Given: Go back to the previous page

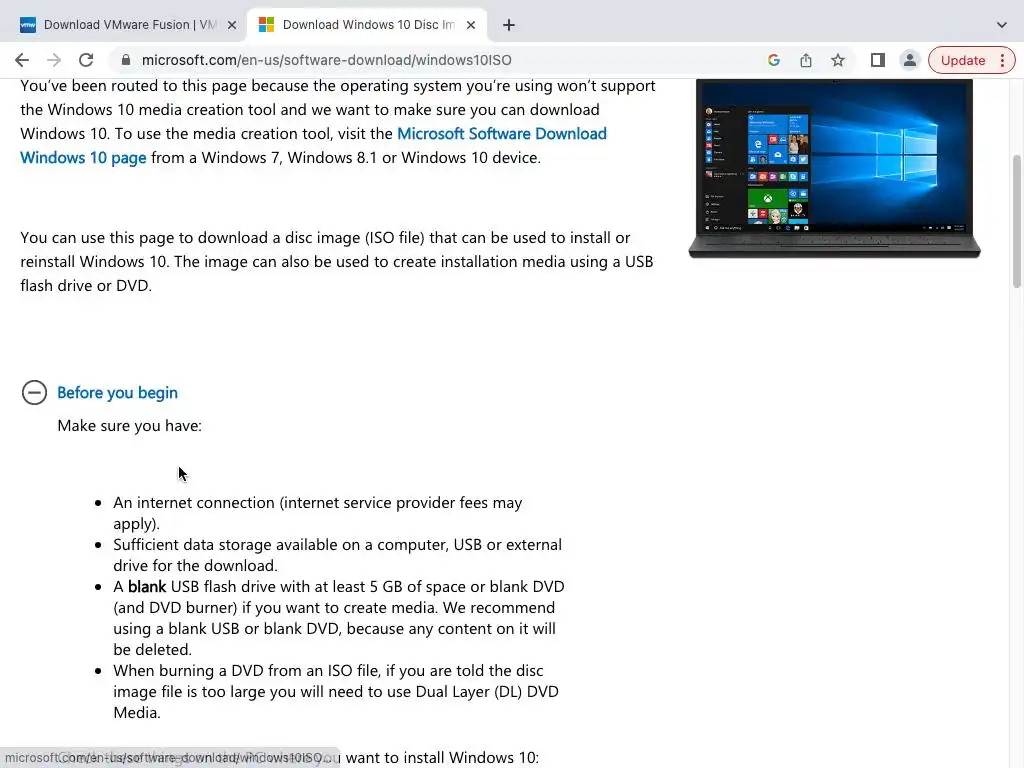Looking at the screenshot, I should [x=22, y=60].
